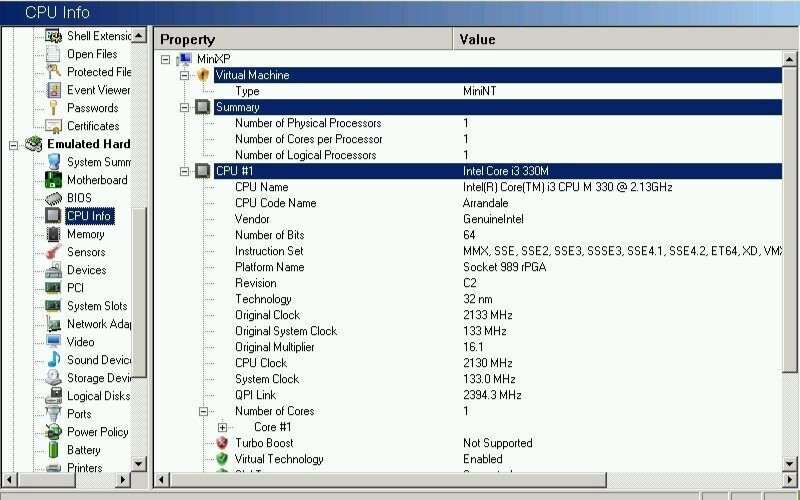Click right arrow of details horizontal scrollbar
This screenshot has width=800, height=500.
pyautogui.click(x=790, y=480)
